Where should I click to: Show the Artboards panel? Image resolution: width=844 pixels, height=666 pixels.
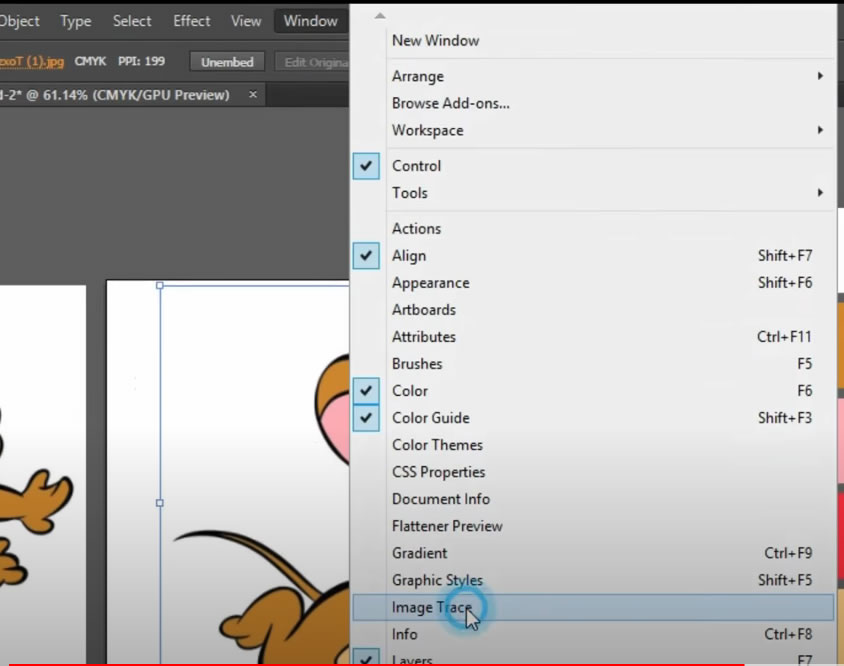(x=593, y=310)
